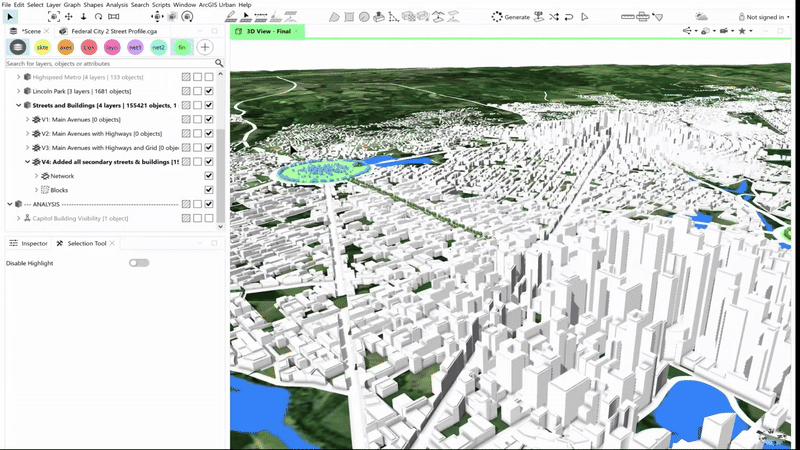Select the purple 'net1' scenario circle
The image size is (800, 450).
[x=135, y=47]
